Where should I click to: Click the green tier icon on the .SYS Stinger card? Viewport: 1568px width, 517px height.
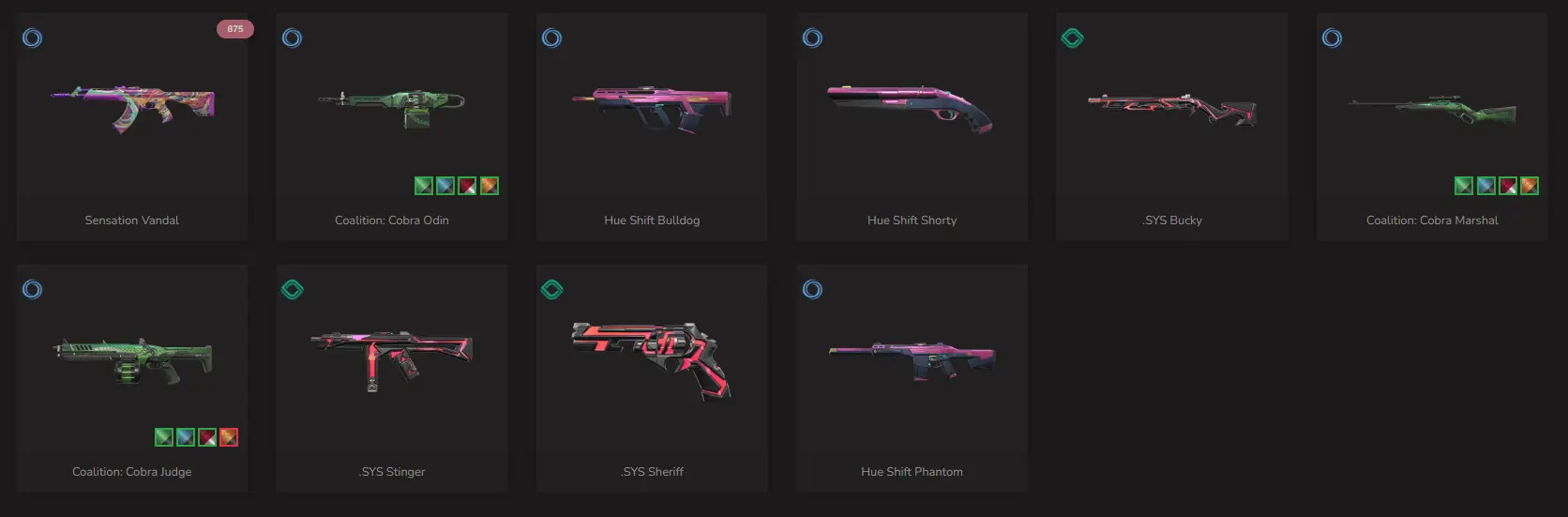(292, 290)
